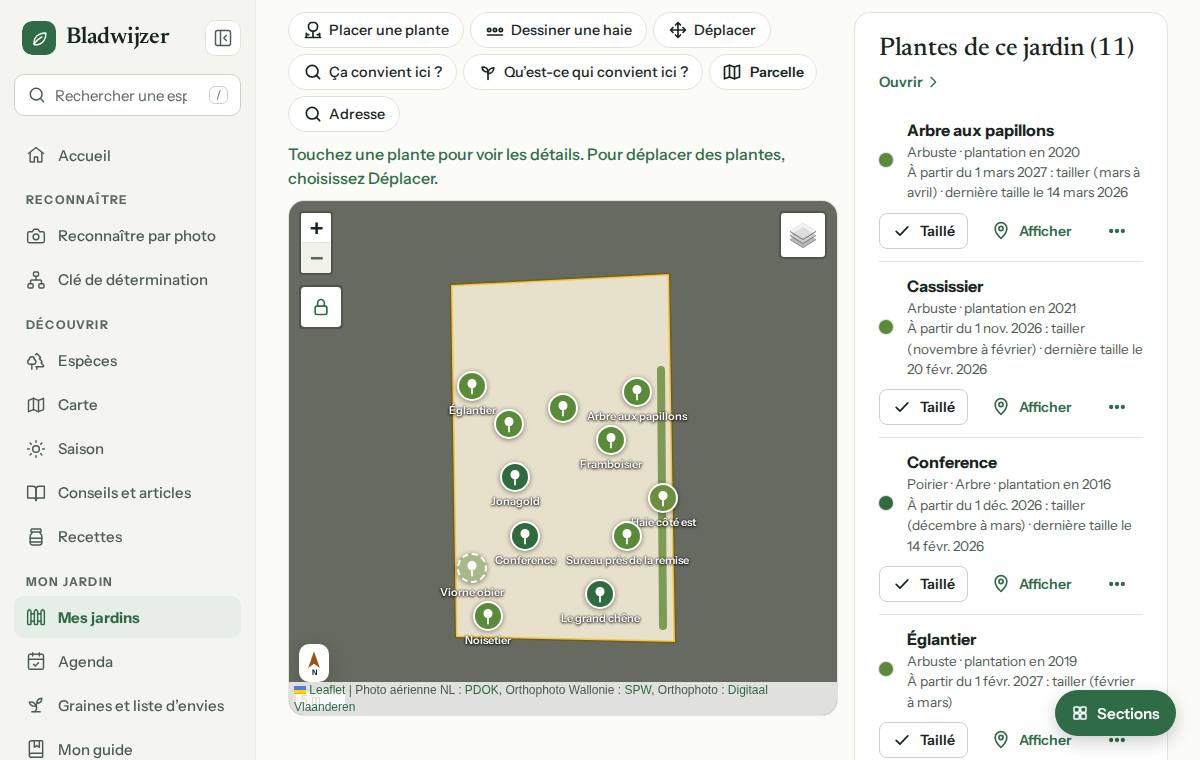Activate the Déplacer tool

tap(712, 30)
